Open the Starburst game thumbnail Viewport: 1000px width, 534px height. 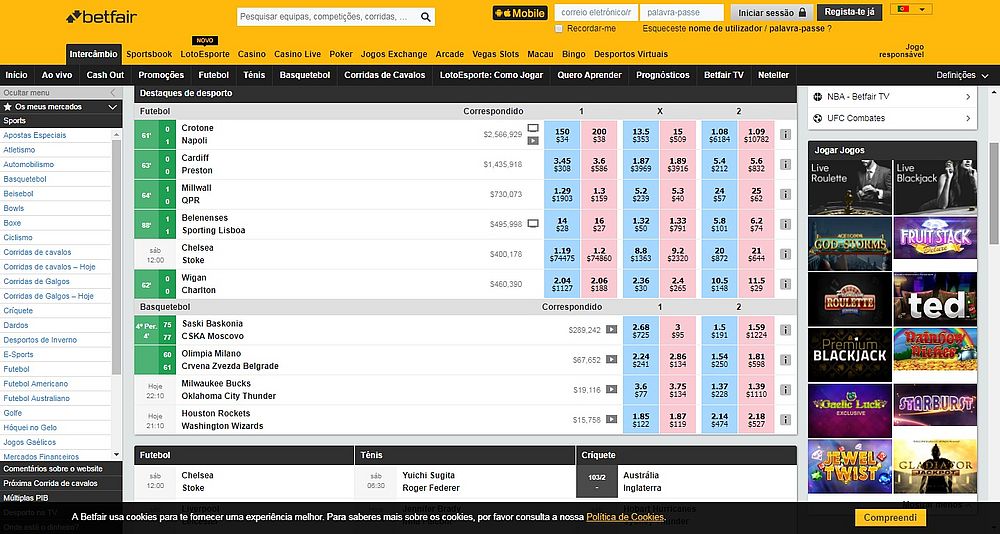click(x=935, y=404)
